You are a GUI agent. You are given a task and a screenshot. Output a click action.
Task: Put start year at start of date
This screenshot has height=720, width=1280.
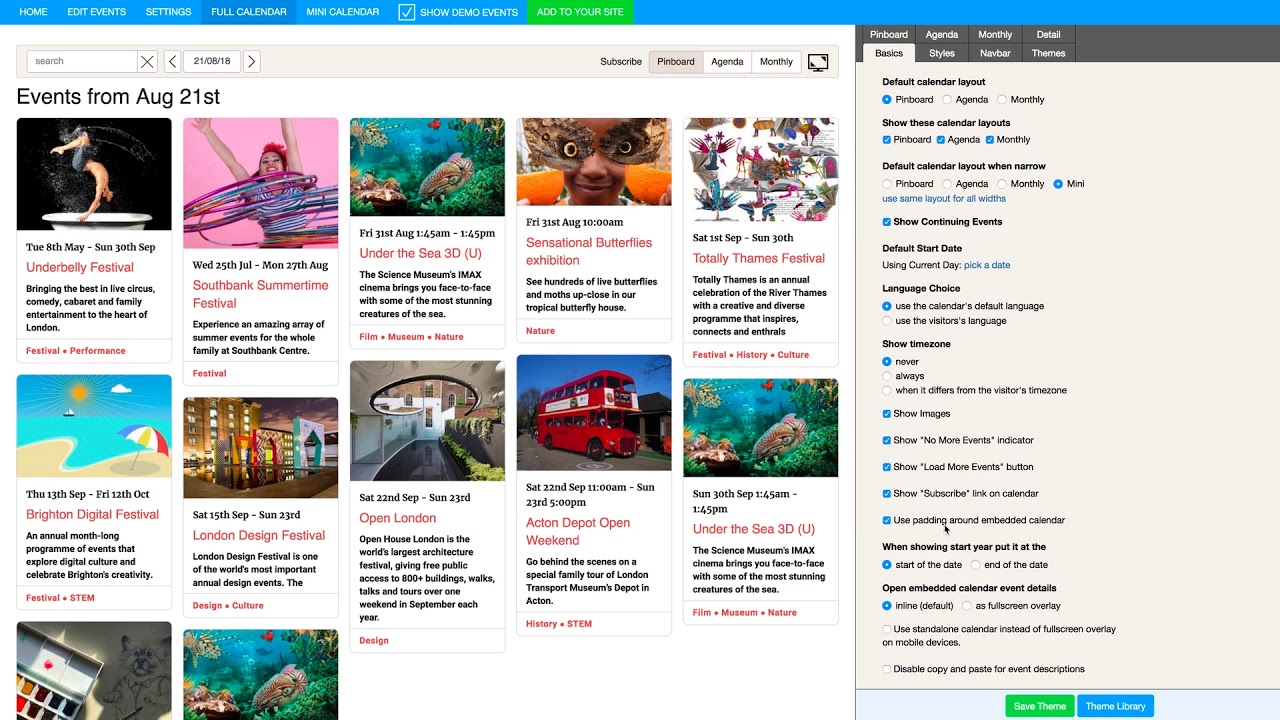[887, 565]
